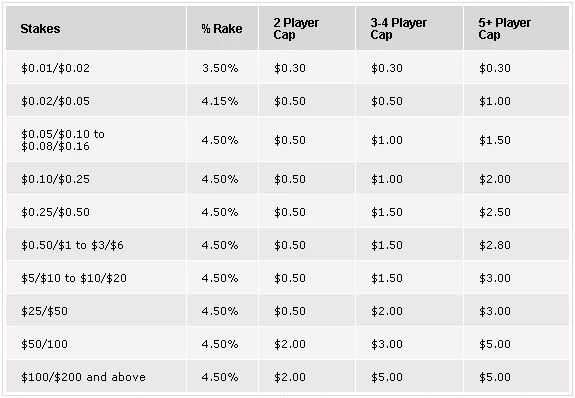The width and height of the screenshot is (575, 398).
Task: Click the $100/$200 and above cell
Action: click(96, 377)
